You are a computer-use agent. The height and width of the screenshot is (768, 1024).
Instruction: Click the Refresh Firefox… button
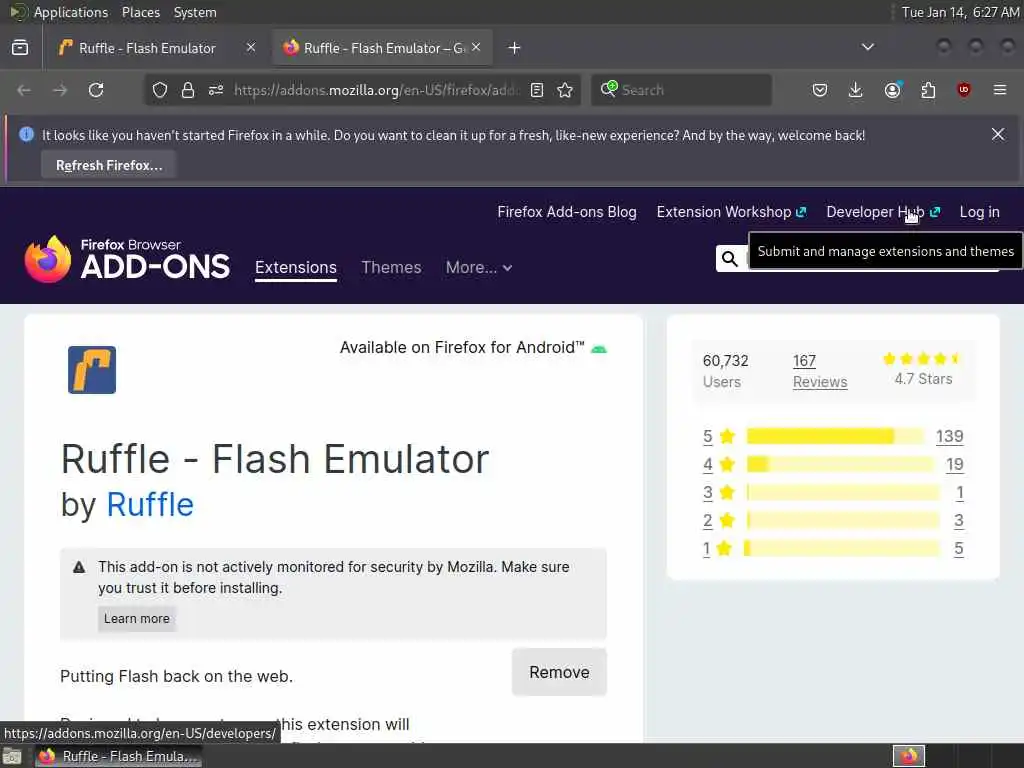(109, 165)
